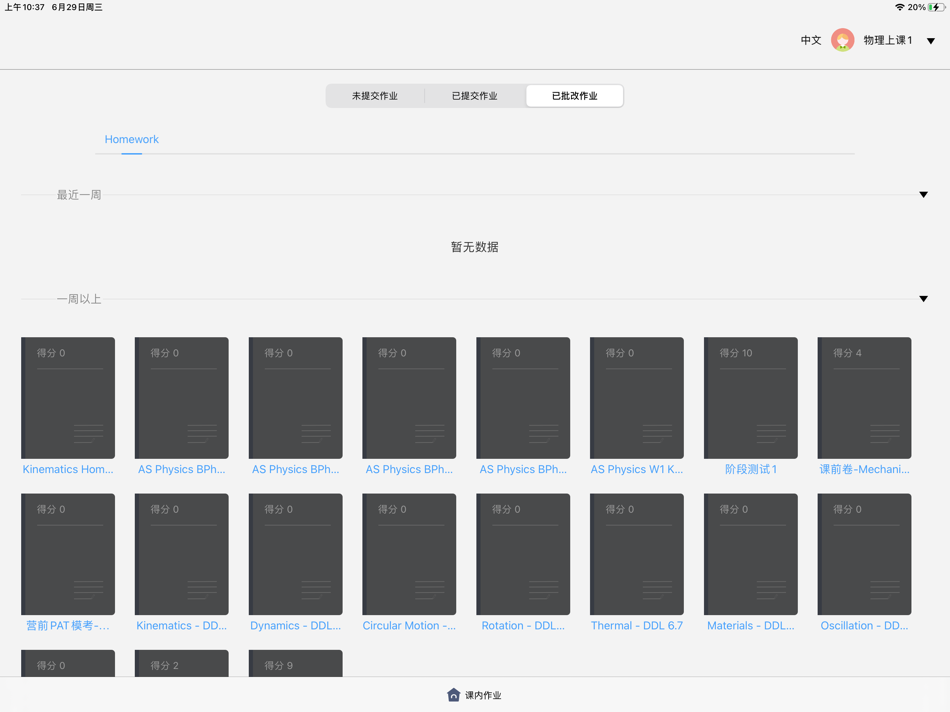Open the partially visible card with 得分 9

point(296,663)
